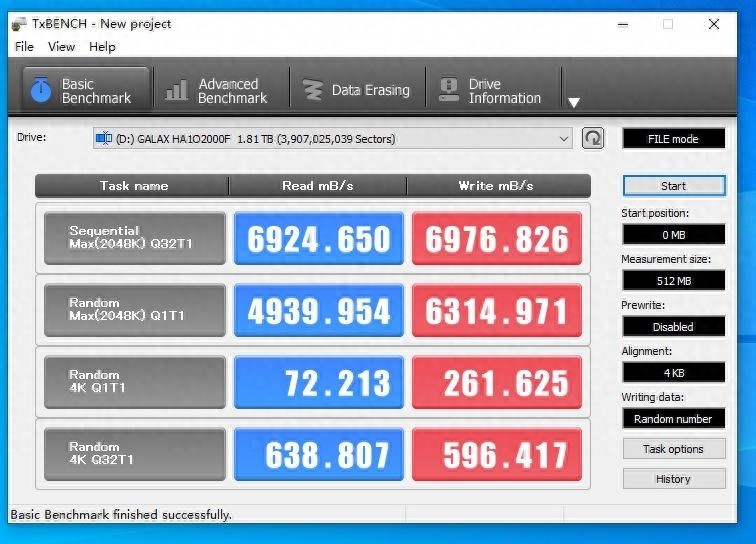Select the read result 638.807
Screen dimensions: 756x544
[319, 454]
